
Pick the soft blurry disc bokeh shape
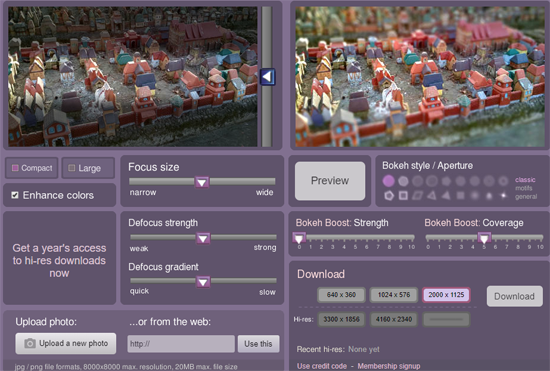(475, 196)
